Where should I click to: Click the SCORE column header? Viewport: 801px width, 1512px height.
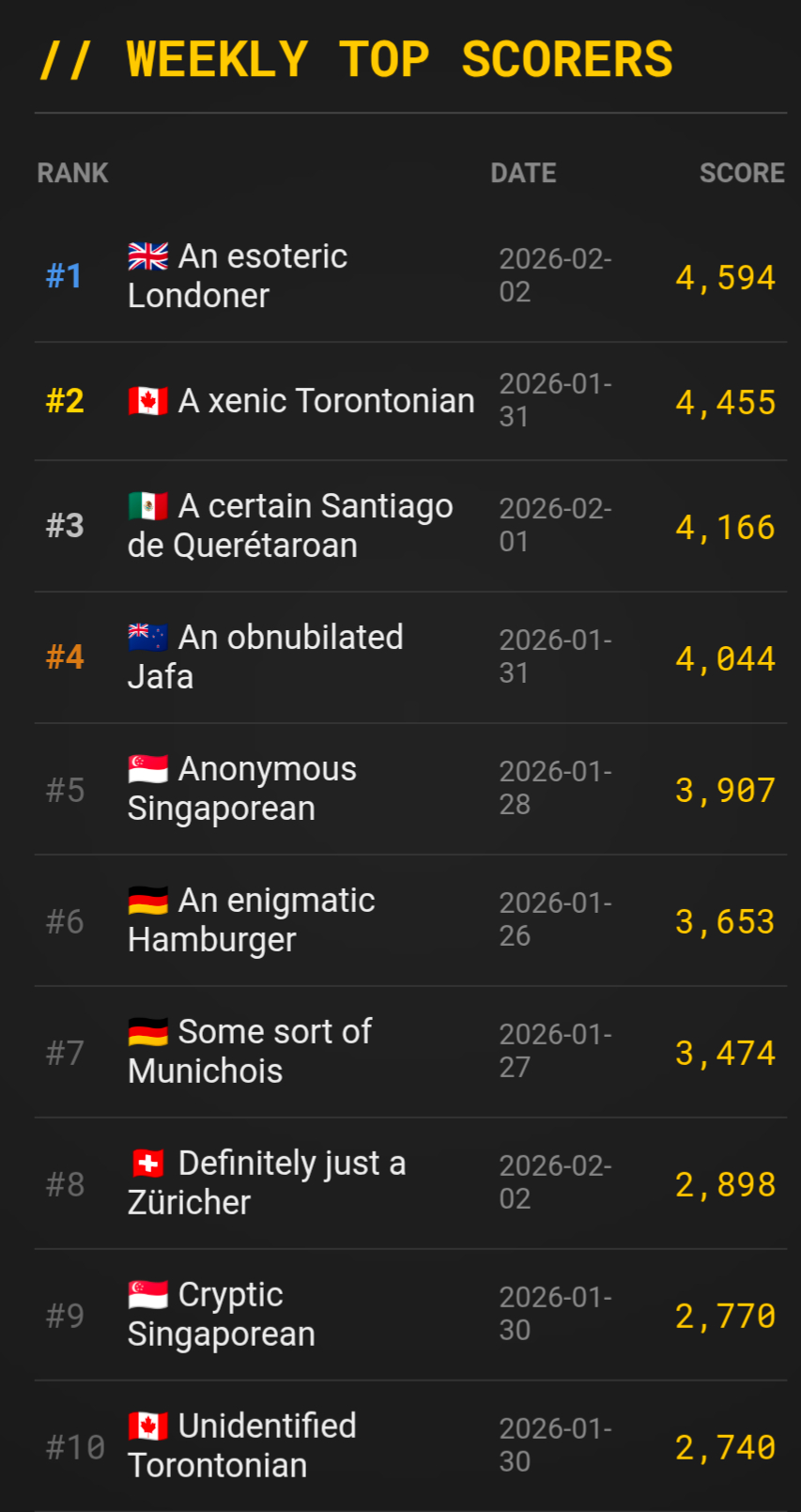pyautogui.click(x=741, y=173)
